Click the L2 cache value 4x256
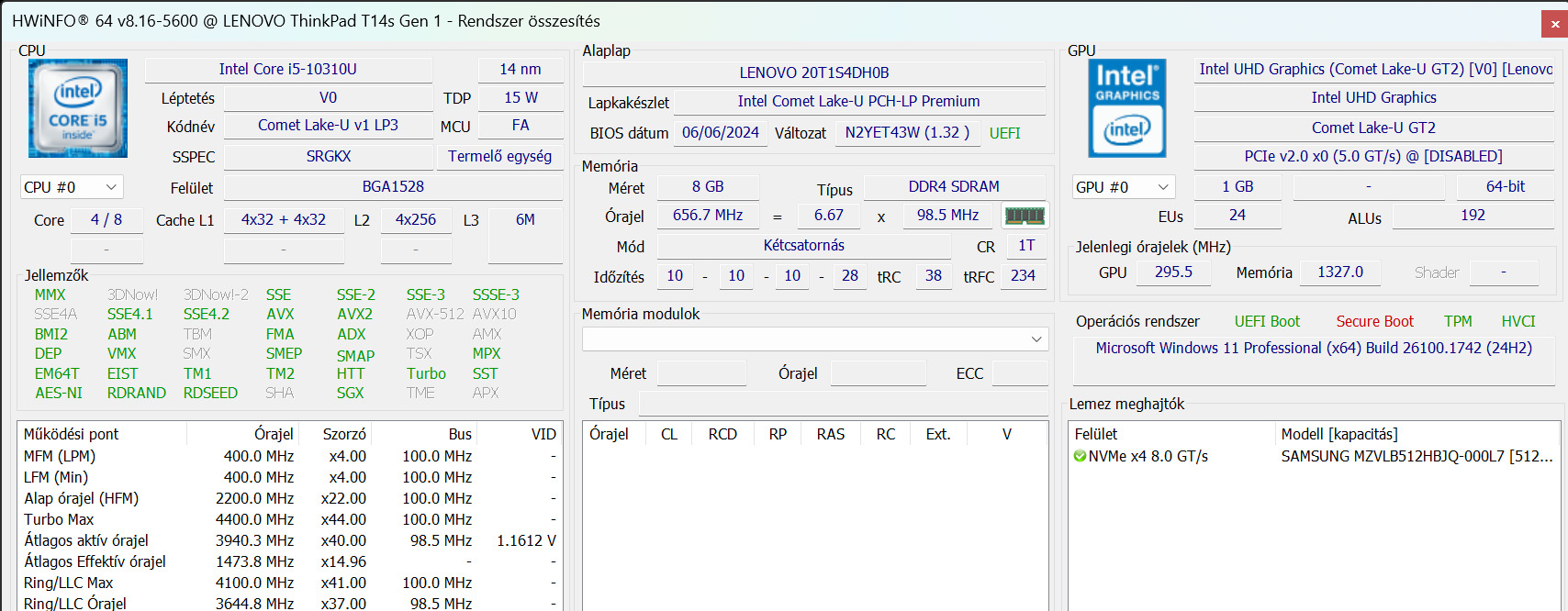This screenshot has width=1568, height=611. coord(416,220)
